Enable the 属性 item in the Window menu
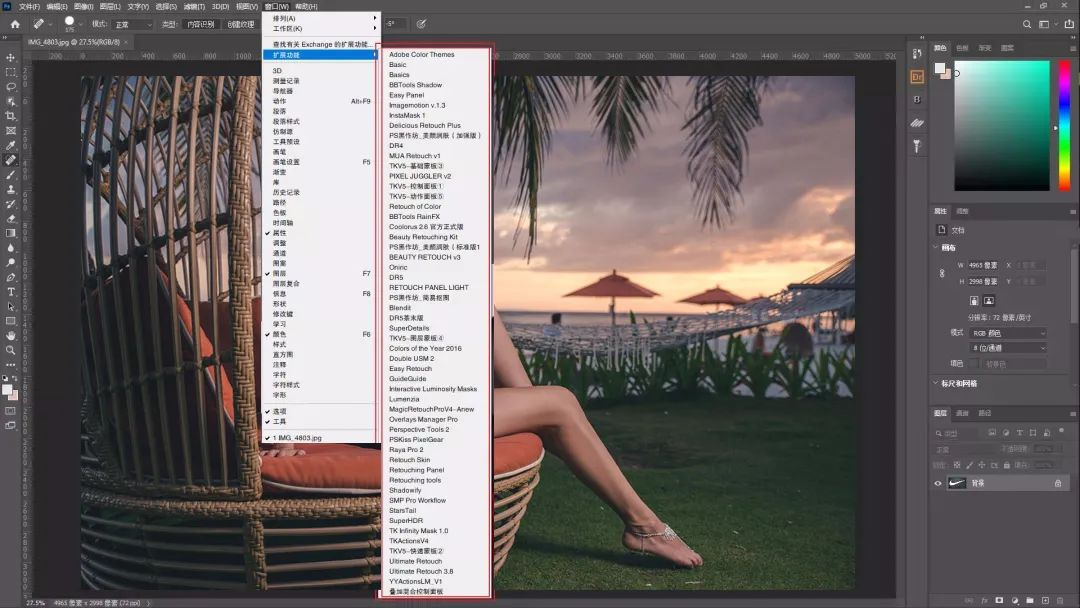The image size is (1080, 608). coord(281,233)
